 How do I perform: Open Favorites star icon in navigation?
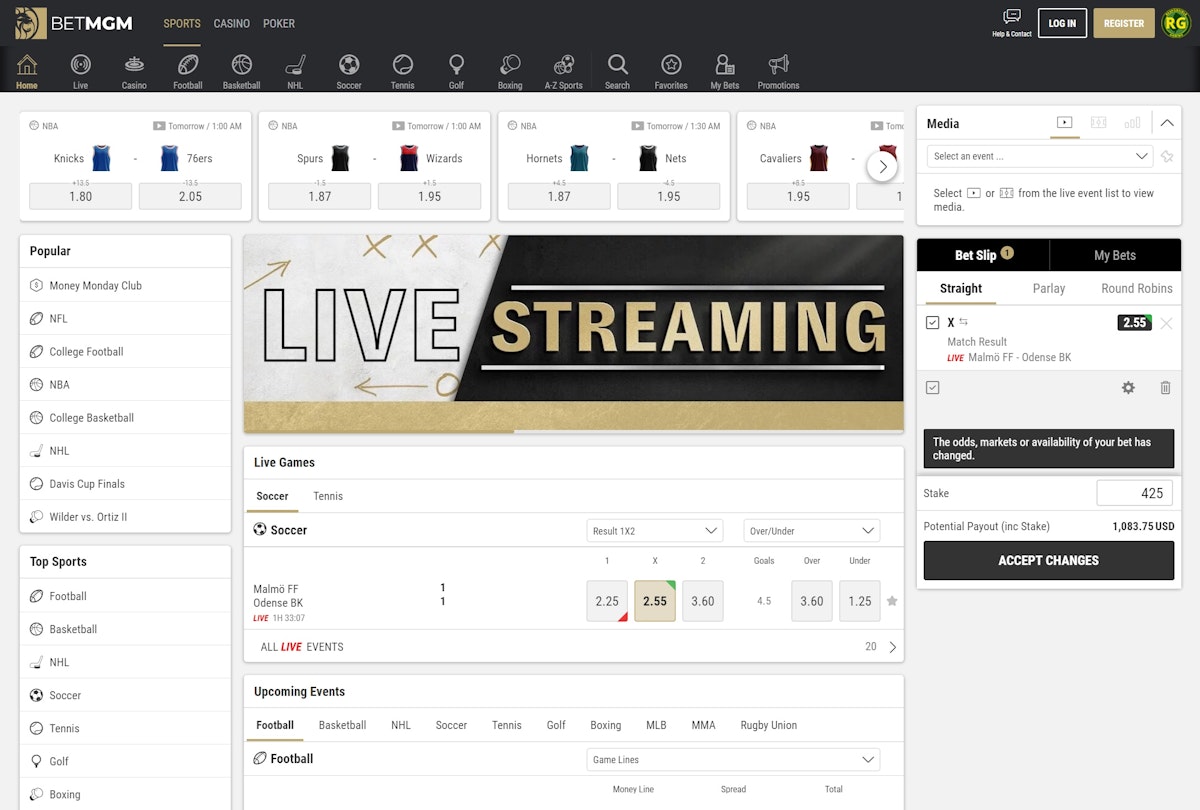(671, 65)
